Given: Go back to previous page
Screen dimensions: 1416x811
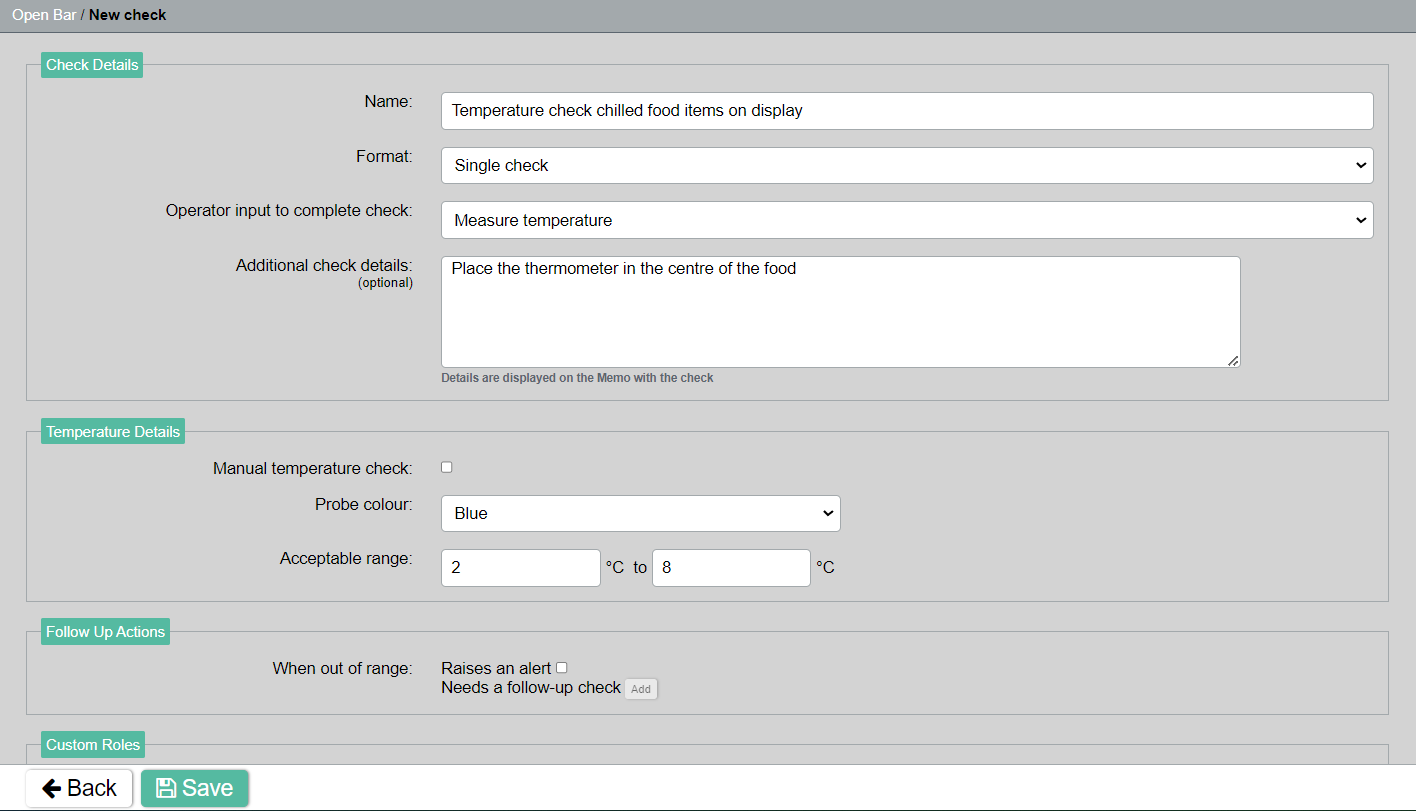Looking at the screenshot, I should pyautogui.click(x=80, y=788).
